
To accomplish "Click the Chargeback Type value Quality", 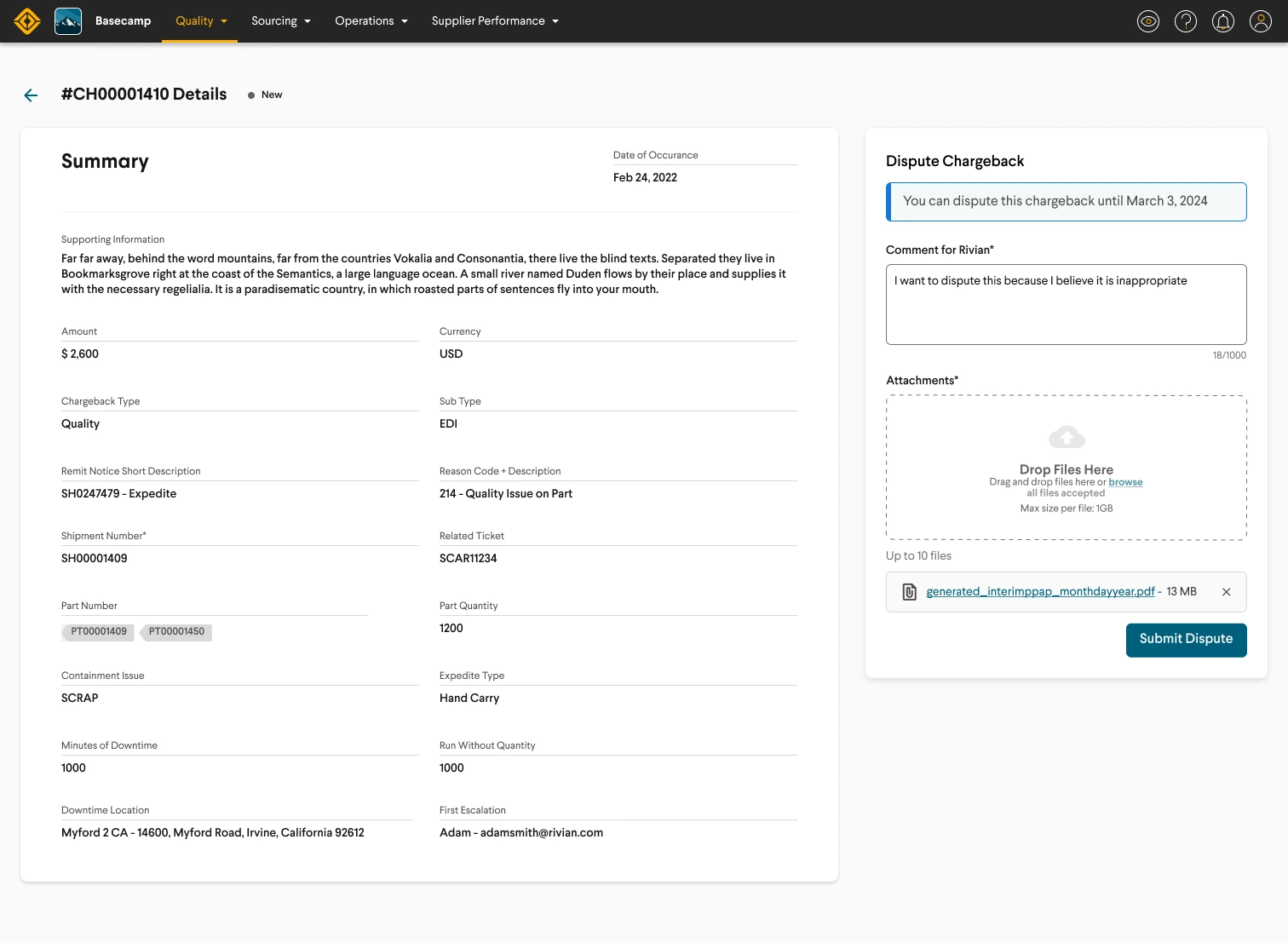I will (x=80, y=424).
